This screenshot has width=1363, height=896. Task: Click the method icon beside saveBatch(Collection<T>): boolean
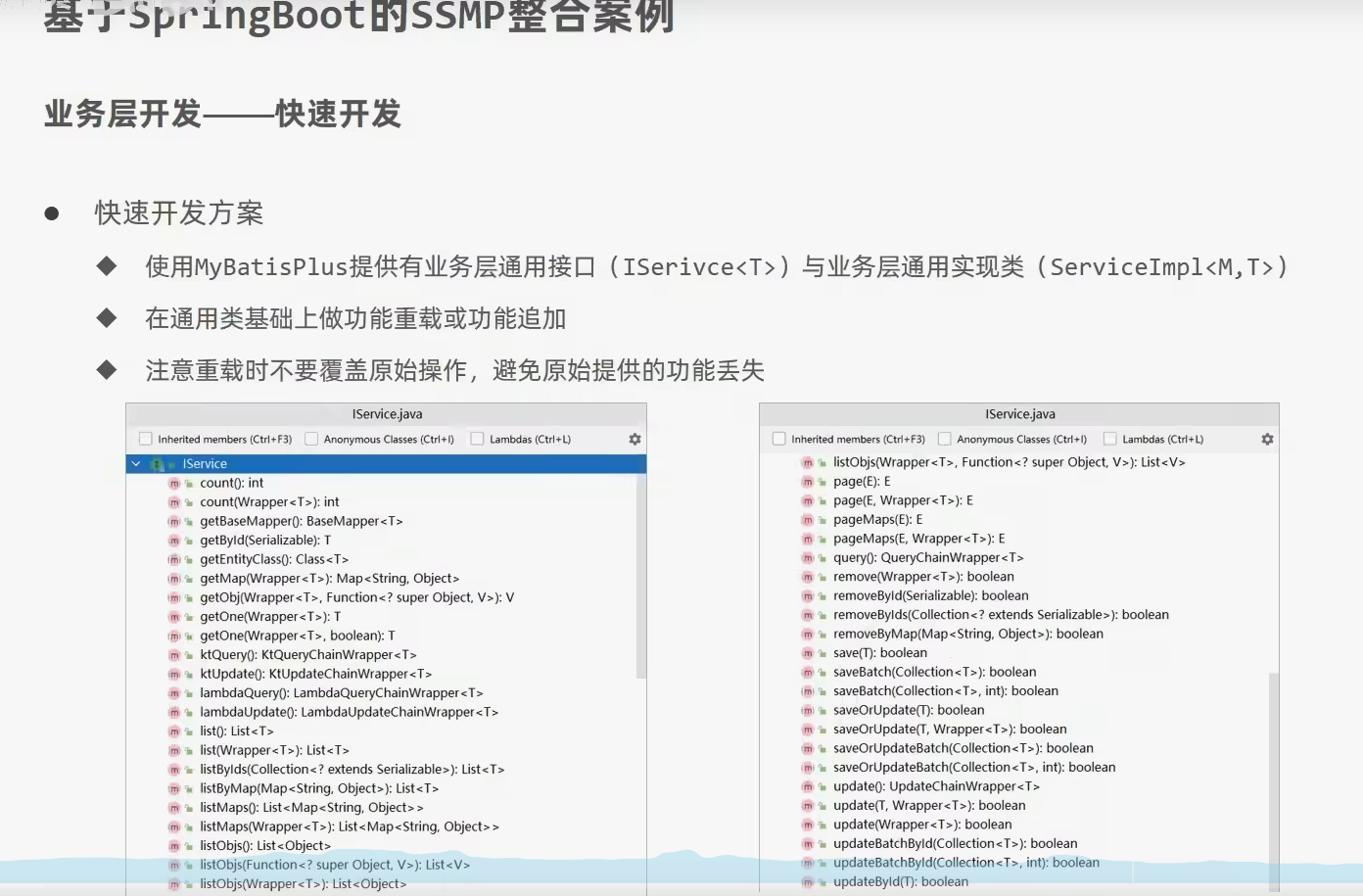coord(808,673)
